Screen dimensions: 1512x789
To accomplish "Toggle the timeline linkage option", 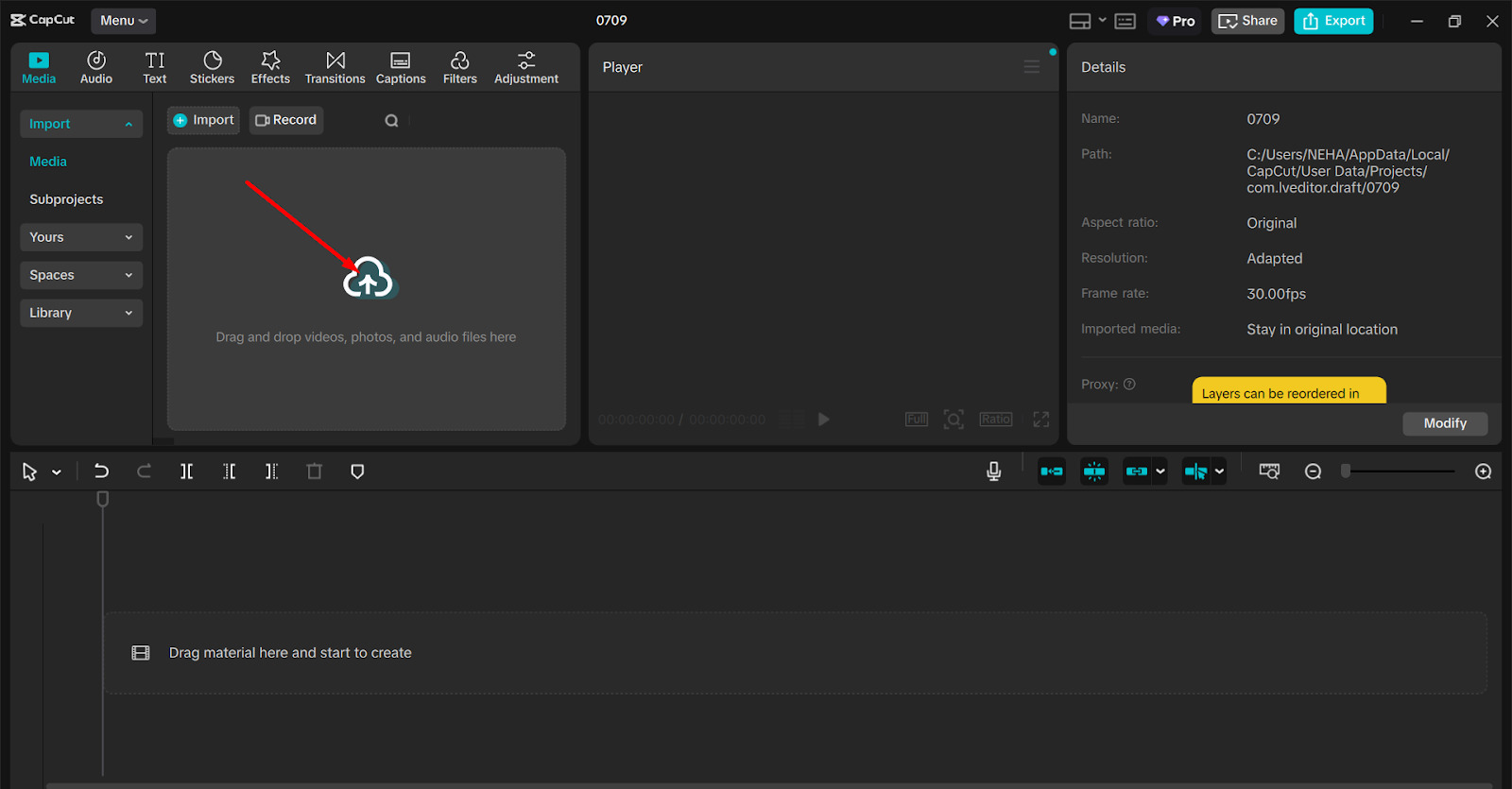I will [1137, 472].
